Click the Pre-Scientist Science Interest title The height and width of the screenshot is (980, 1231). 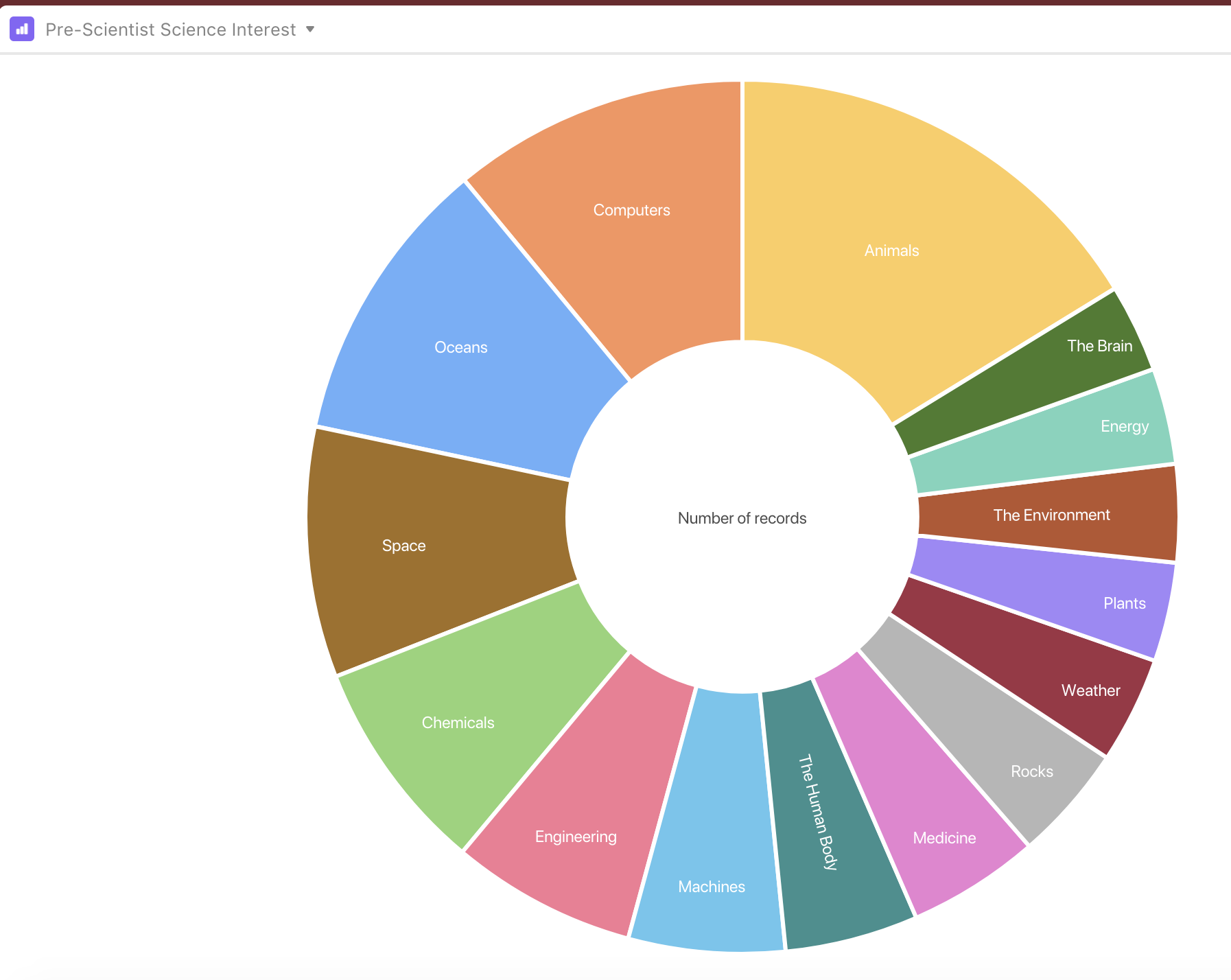[x=170, y=30]
